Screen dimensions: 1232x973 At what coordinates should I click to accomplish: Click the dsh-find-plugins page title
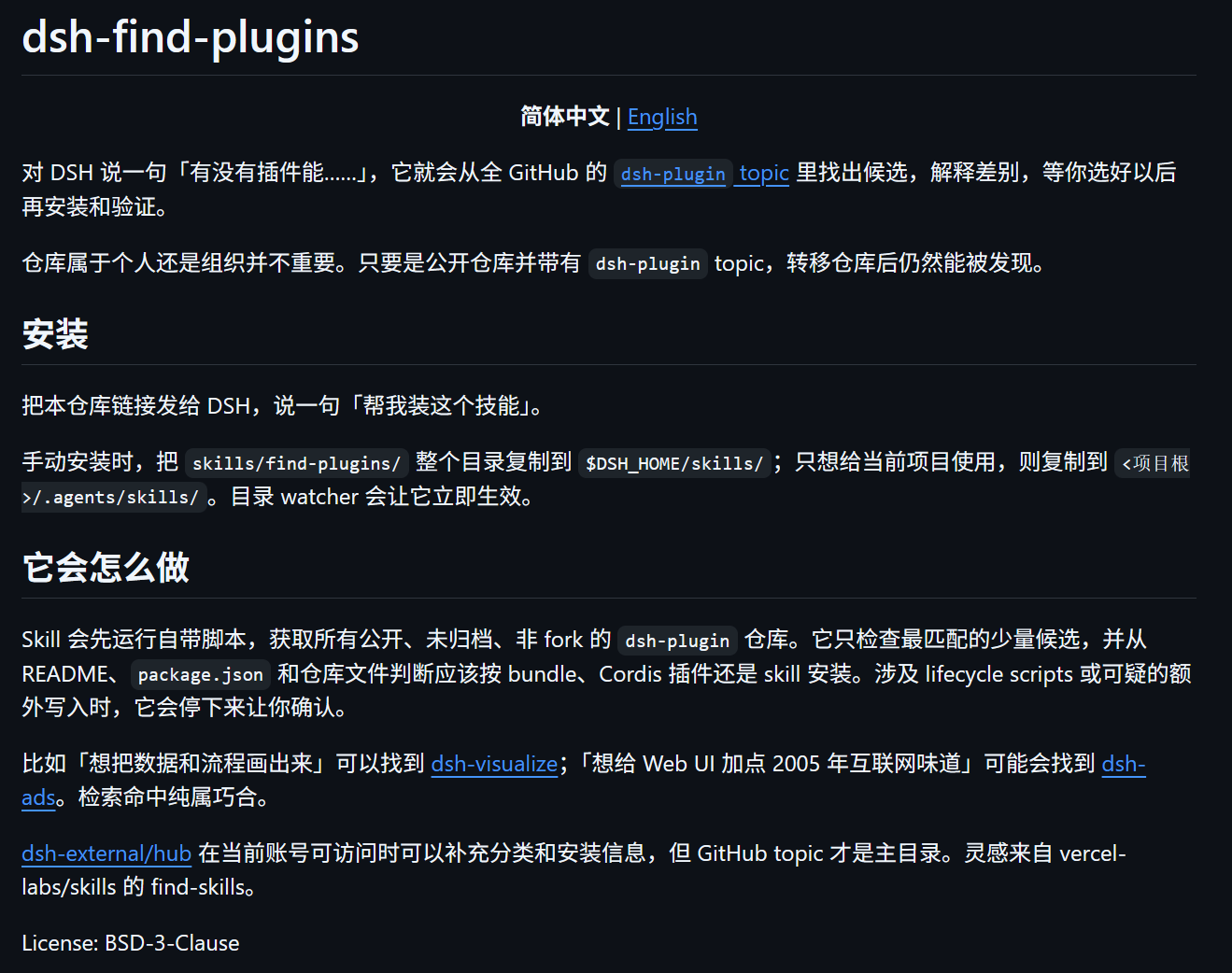(191, 37)
